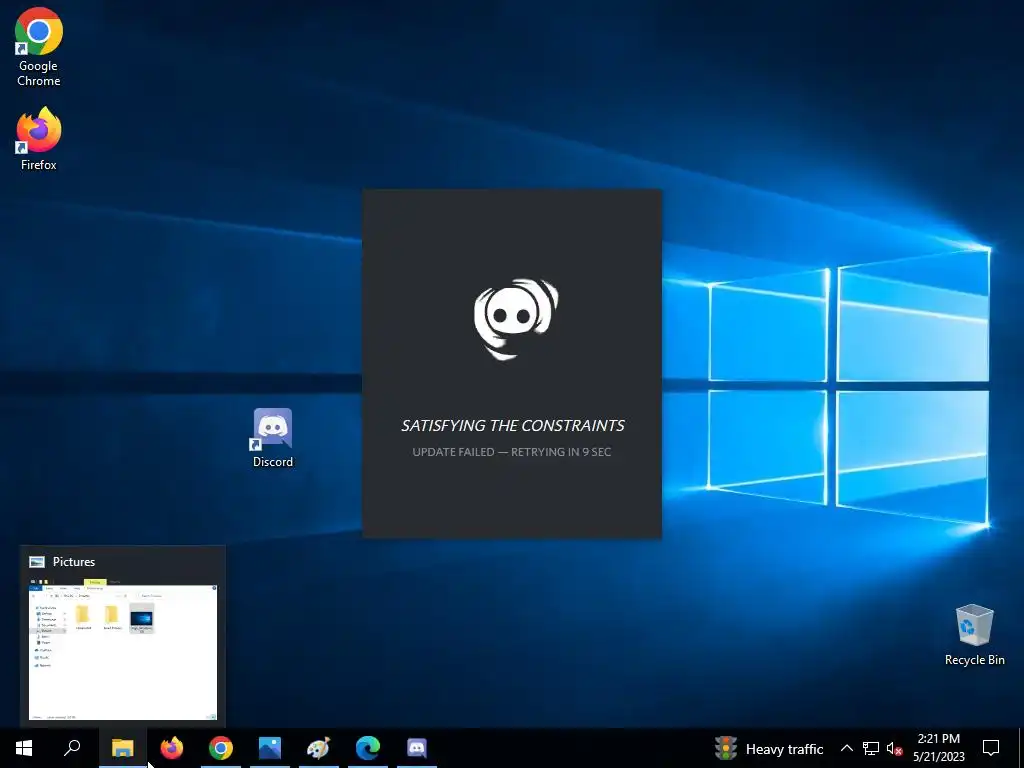This screenshot has height=768, width=1024.
Task: Click File Explorer taskbar icon
Action: tap(122, 748)
